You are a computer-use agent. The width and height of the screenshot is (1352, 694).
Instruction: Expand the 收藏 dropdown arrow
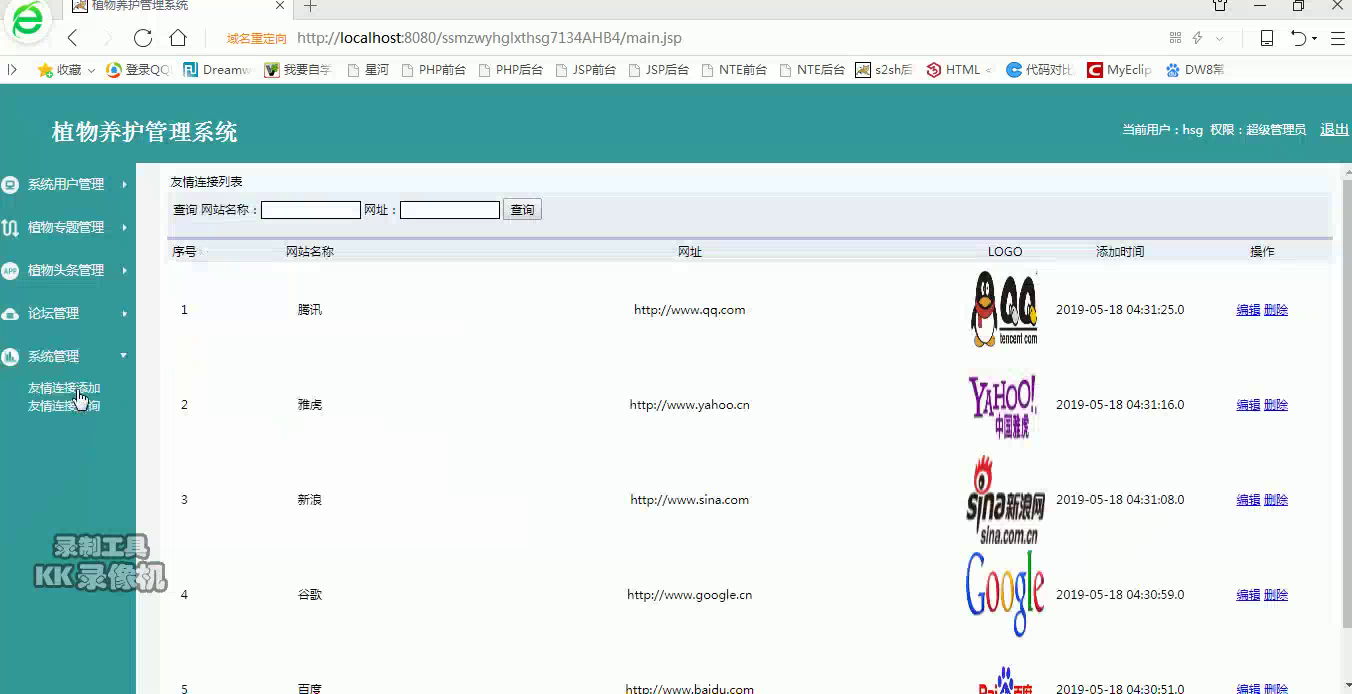(91, 71)
